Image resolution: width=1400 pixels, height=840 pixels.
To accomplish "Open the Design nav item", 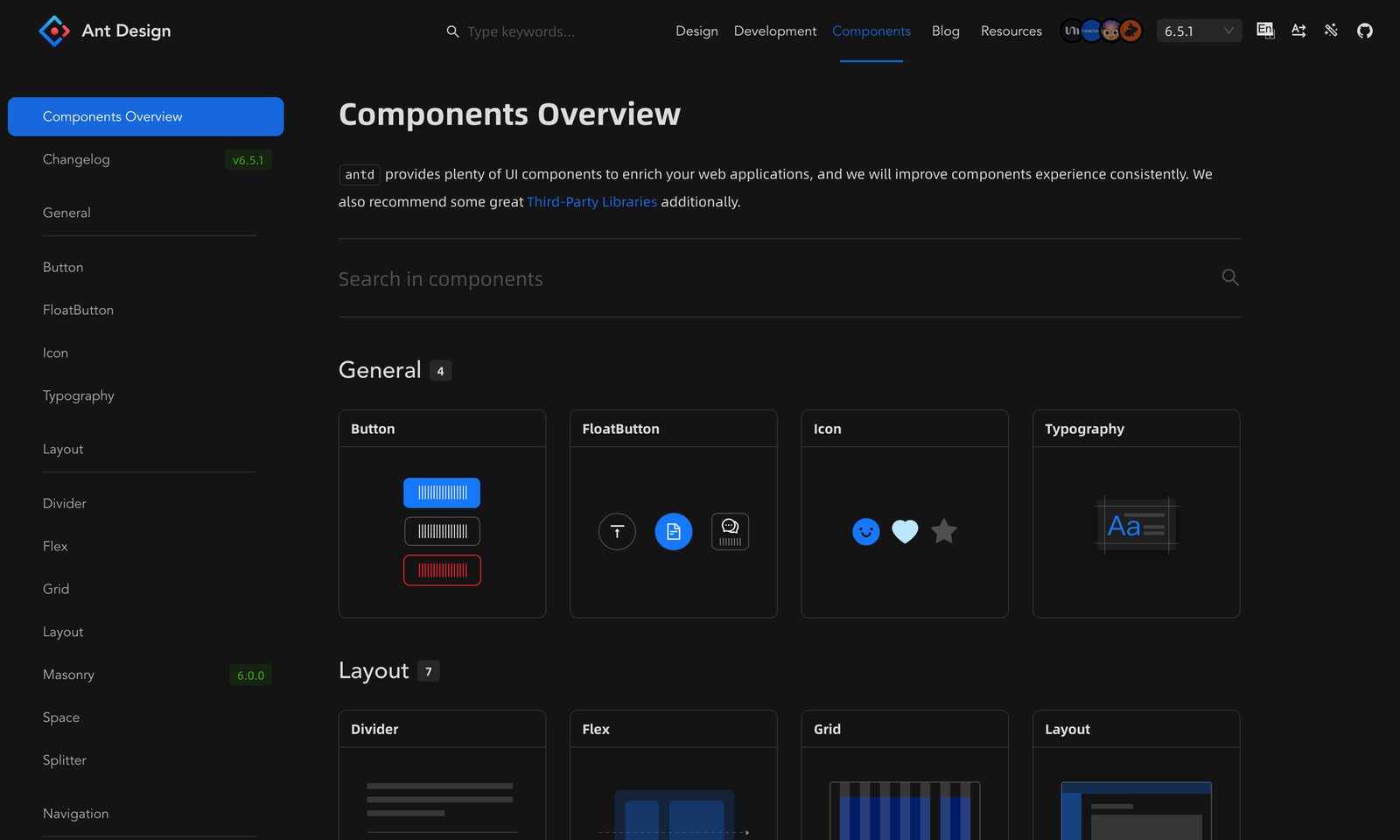I will 696,31.
